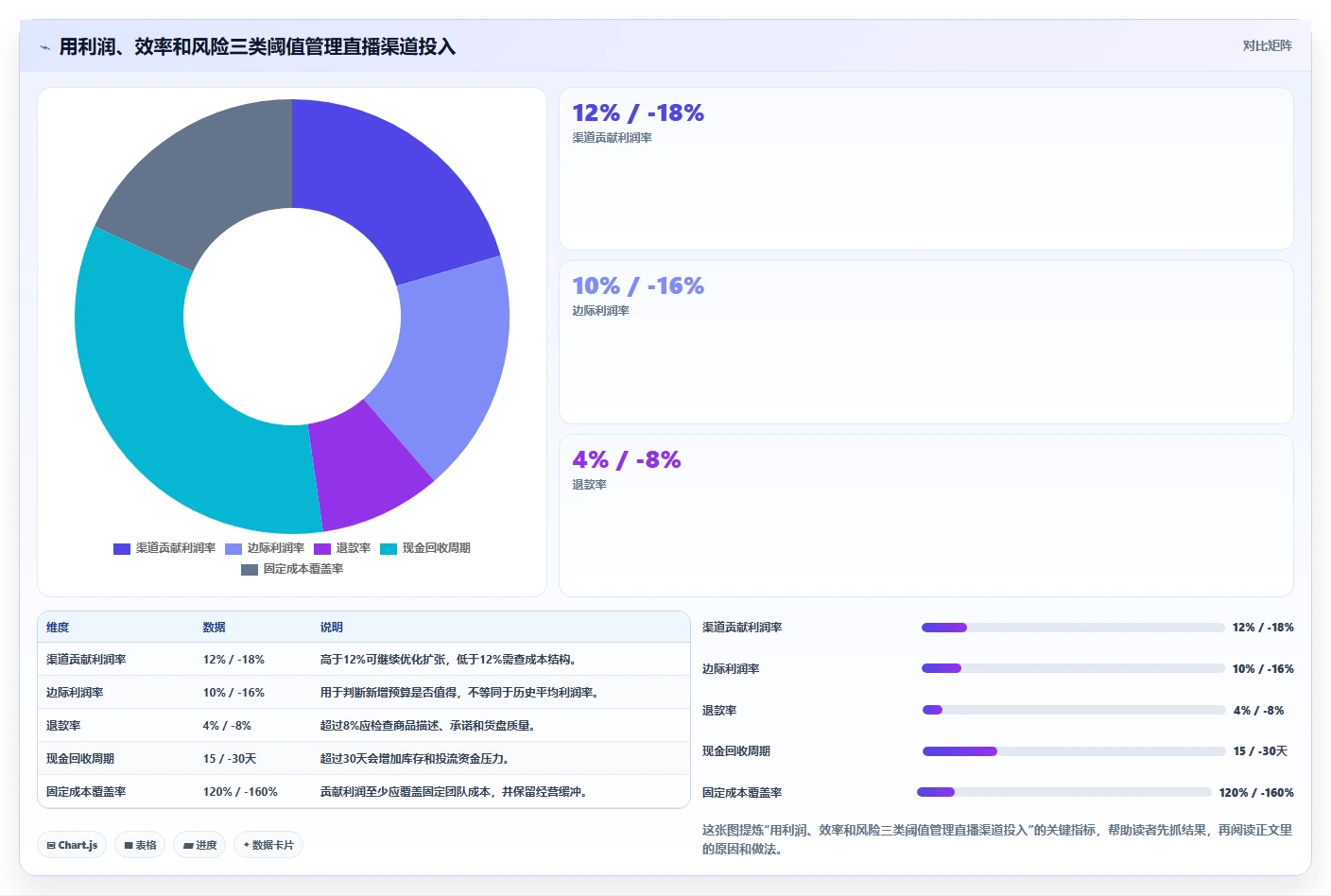Viewport: 1331px width, 896px height.
Task: Click table value 120% / -160%
Action: point(240,792)
